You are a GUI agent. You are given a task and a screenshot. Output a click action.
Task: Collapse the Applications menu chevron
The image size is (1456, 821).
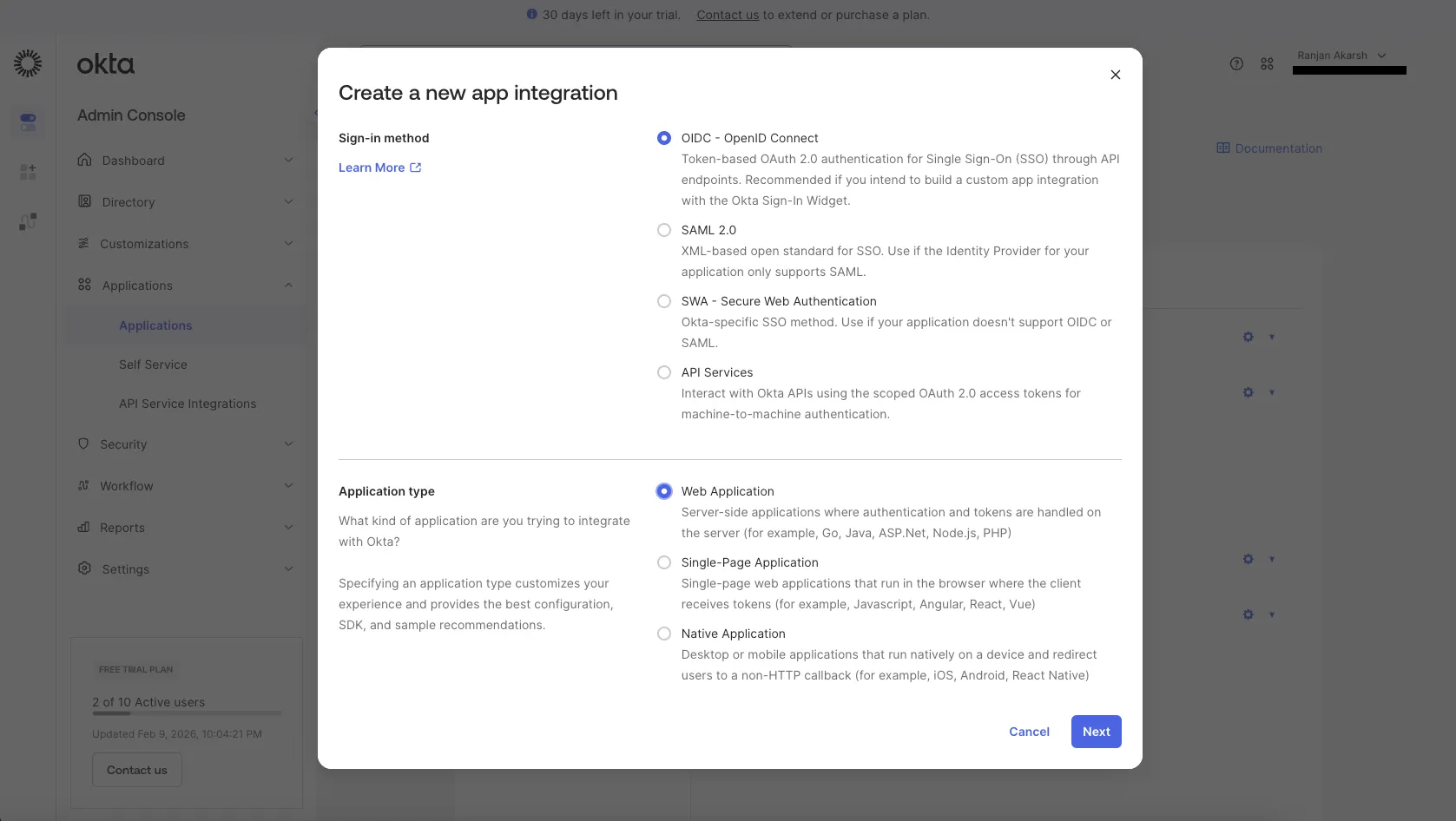coord(288,285)
